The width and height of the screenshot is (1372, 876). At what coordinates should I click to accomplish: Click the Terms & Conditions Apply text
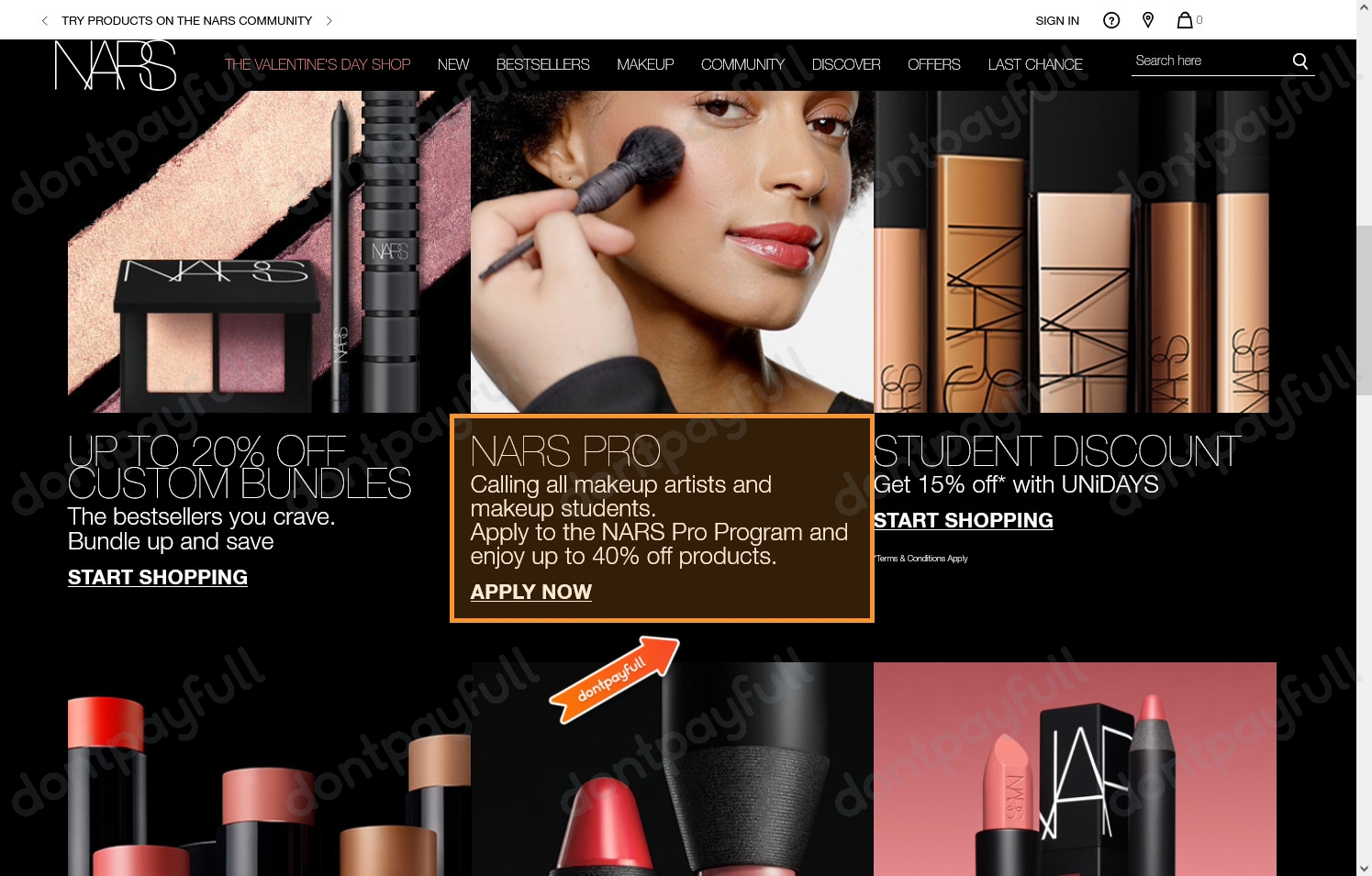[921, 558]
